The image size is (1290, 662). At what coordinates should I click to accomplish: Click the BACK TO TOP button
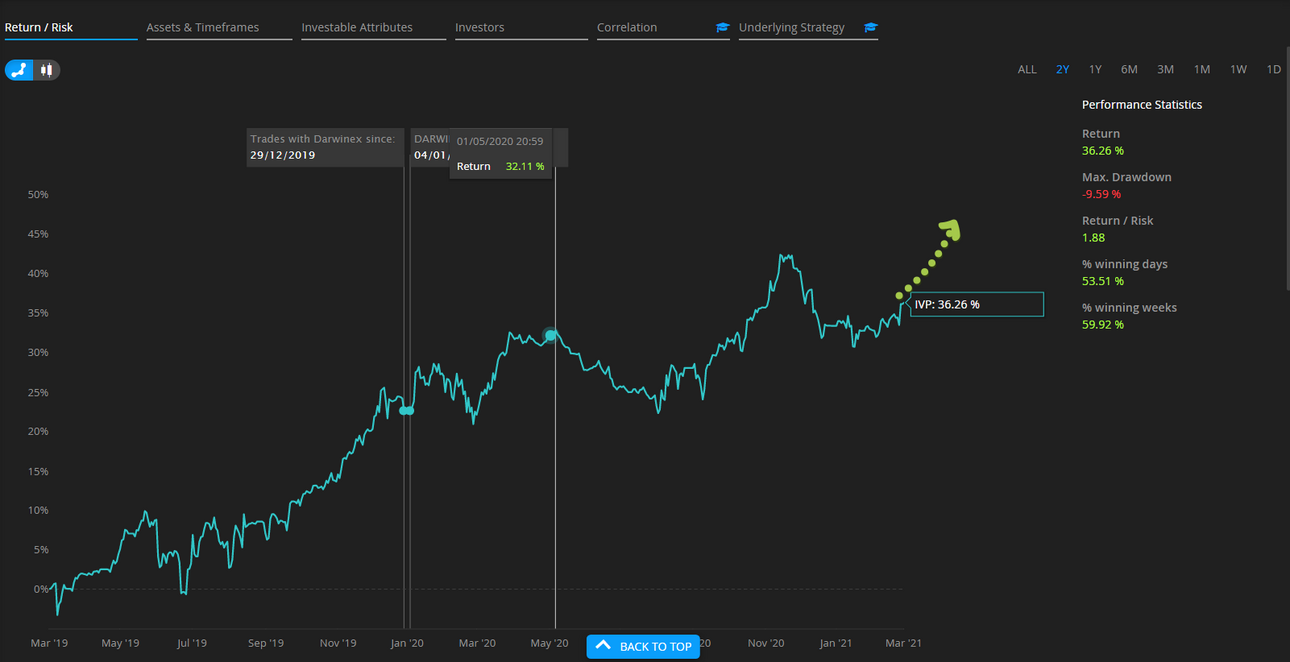tap(643, 646)
